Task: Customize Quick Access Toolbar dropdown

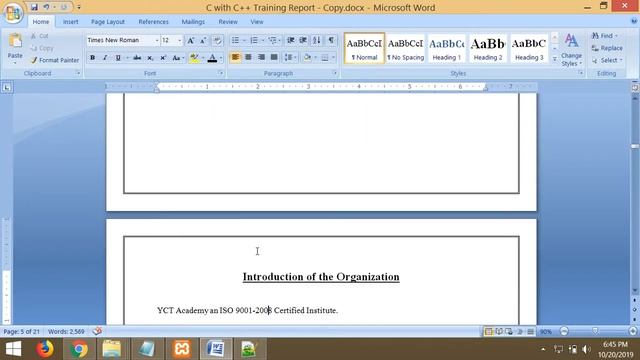Action: pos(79,7)
